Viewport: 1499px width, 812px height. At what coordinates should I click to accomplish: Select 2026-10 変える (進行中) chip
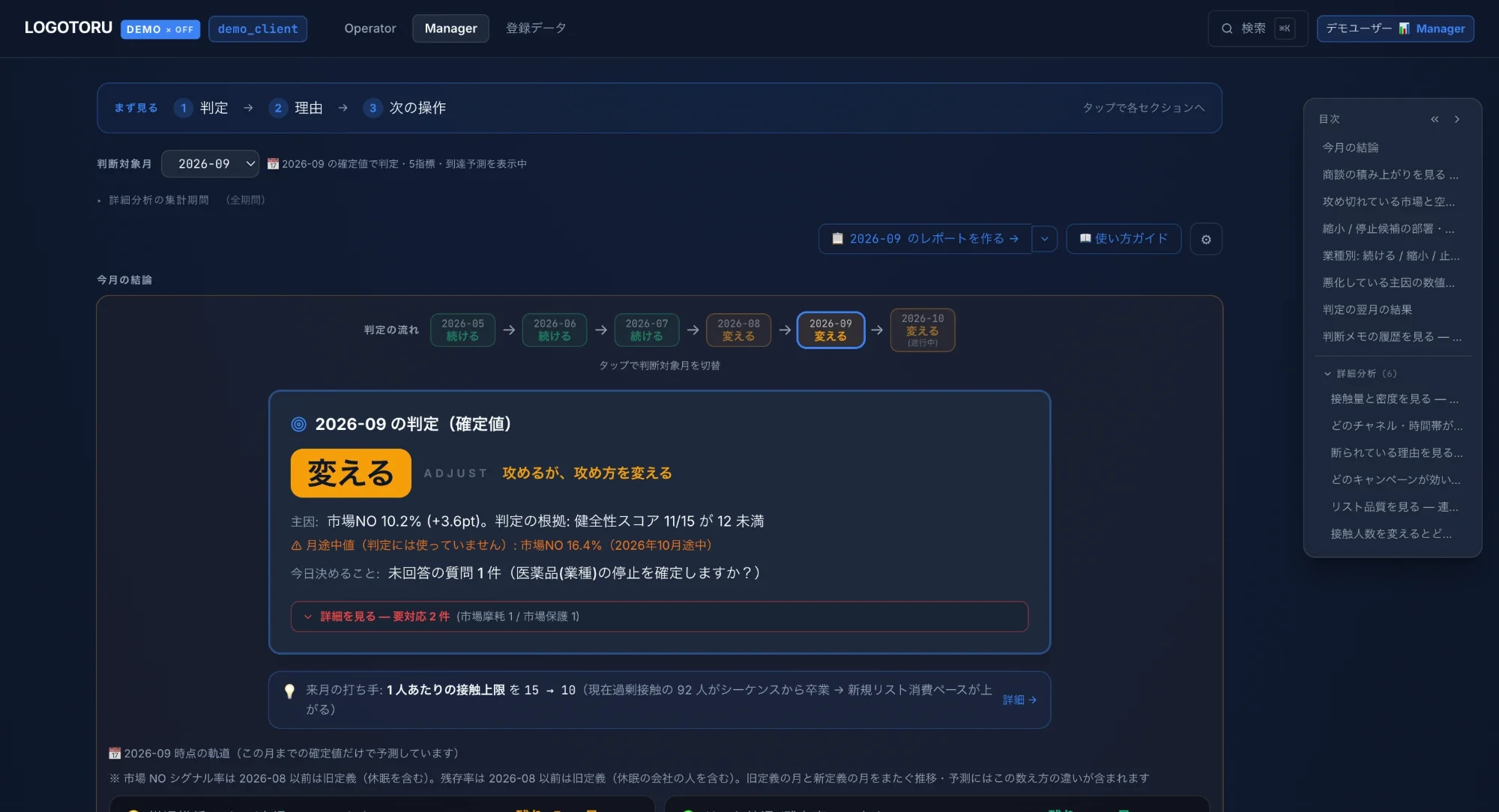tap(923, 330)
